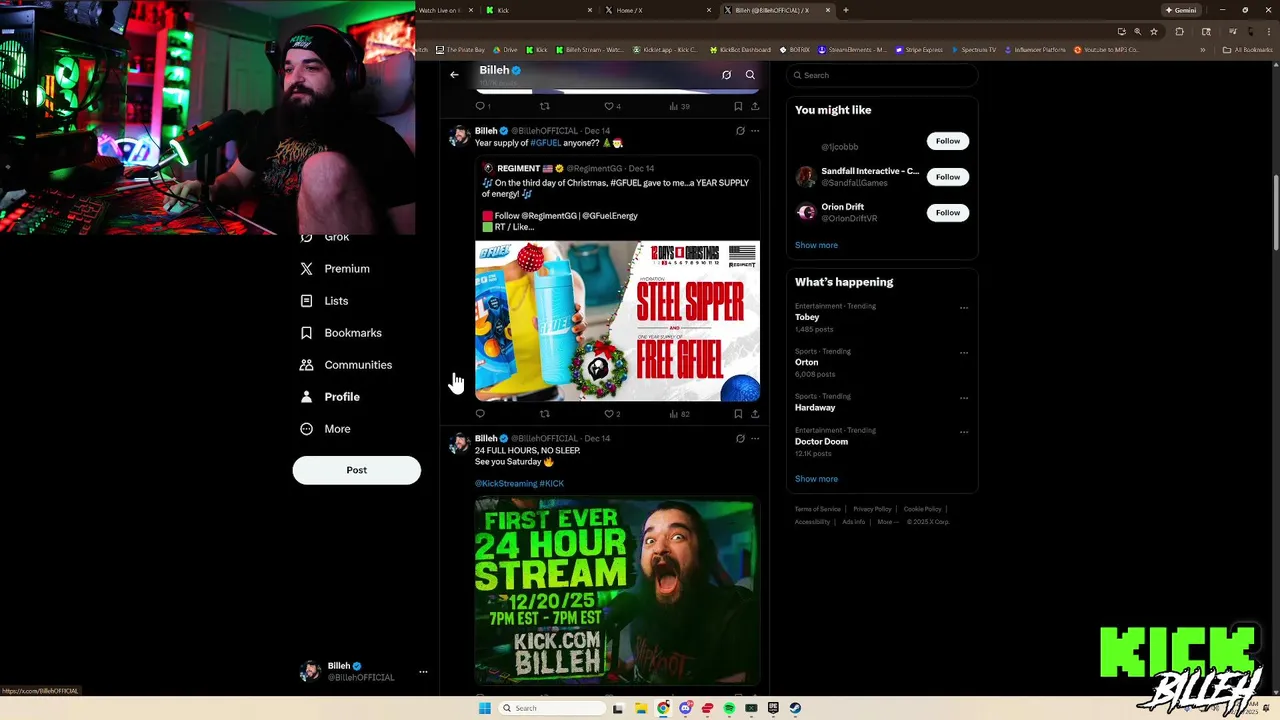Open the Doctor Doom trending topic
The image size is (1280, 720).
pos(821,442)
